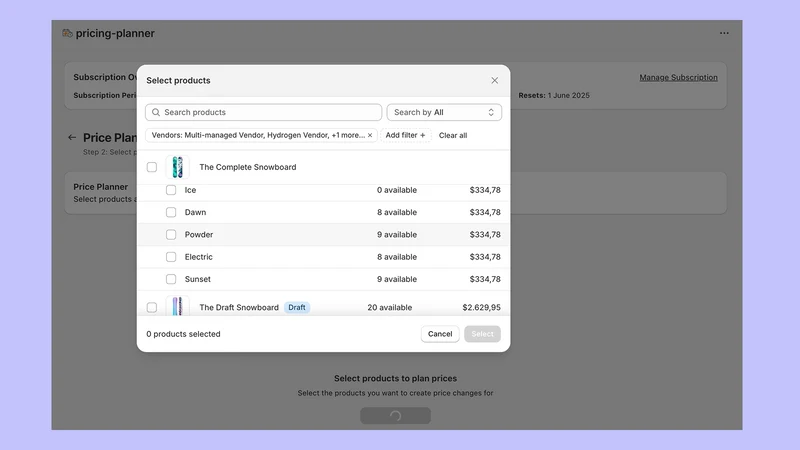This screenshot has height=450, width=800.
Task: Click the $2.629,95 price
Action: (x=482, y=307)
